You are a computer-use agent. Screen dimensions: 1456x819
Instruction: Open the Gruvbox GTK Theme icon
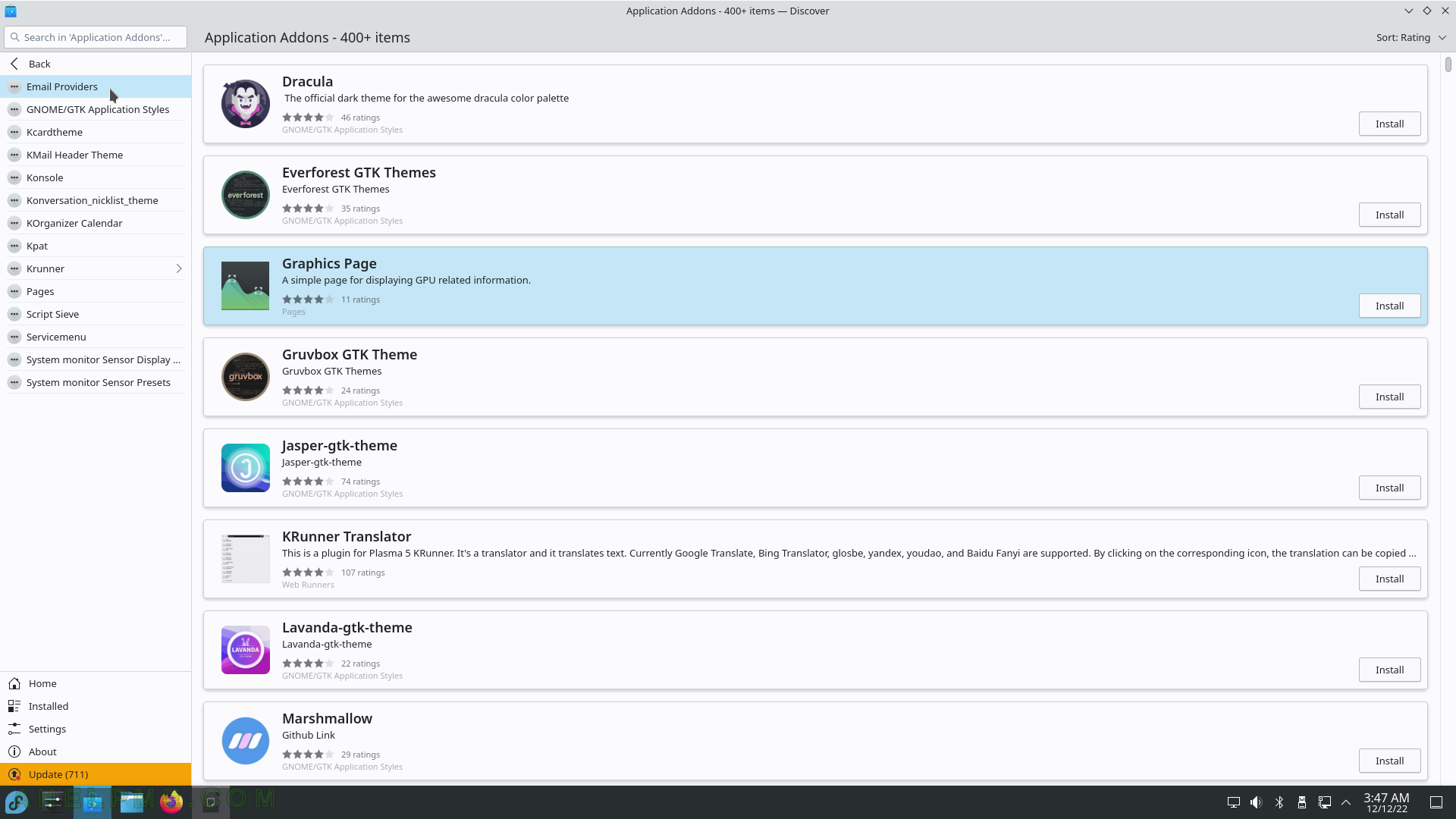(x=245, y=377)
